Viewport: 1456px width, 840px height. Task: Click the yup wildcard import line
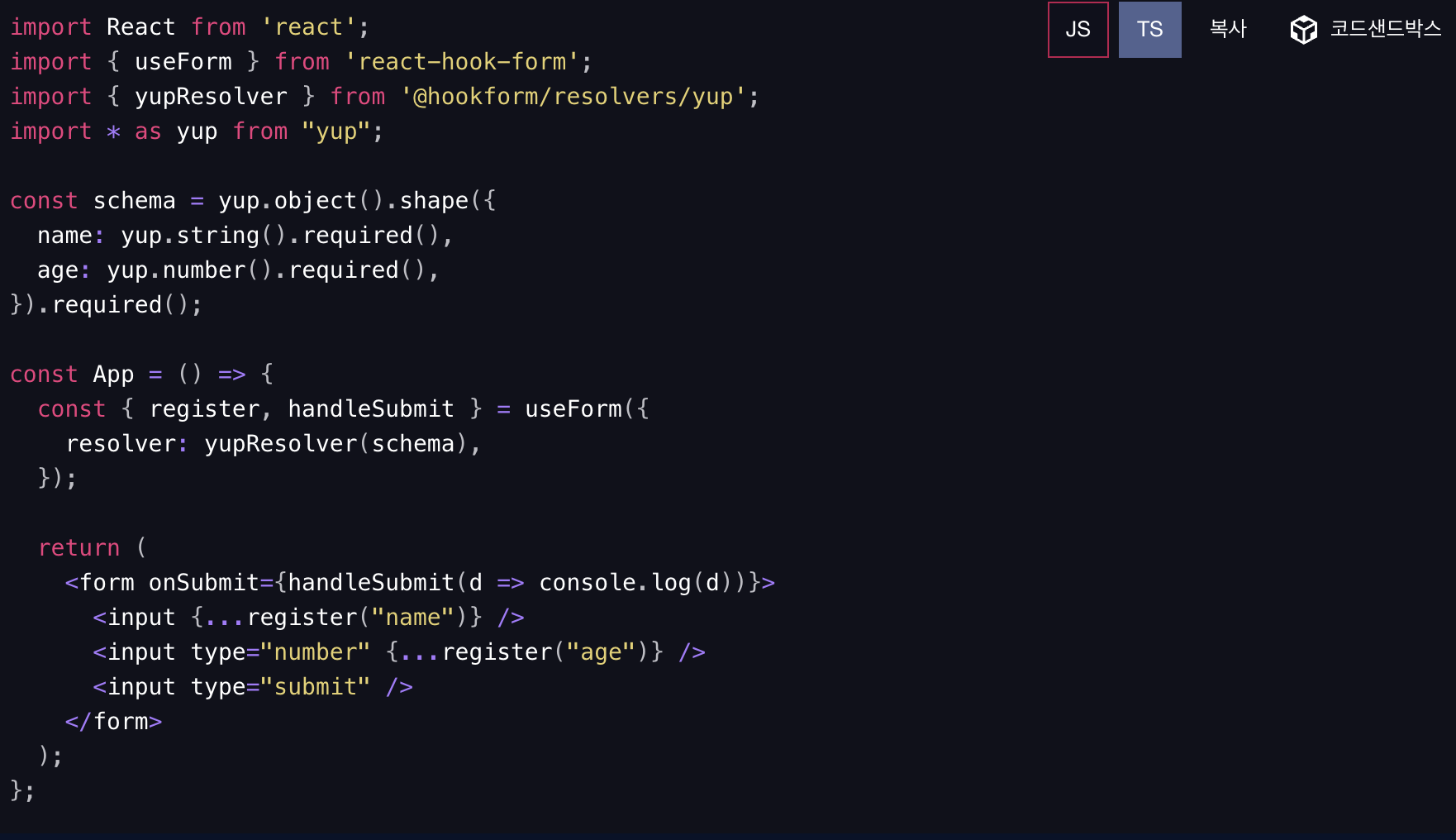[194, 131]
